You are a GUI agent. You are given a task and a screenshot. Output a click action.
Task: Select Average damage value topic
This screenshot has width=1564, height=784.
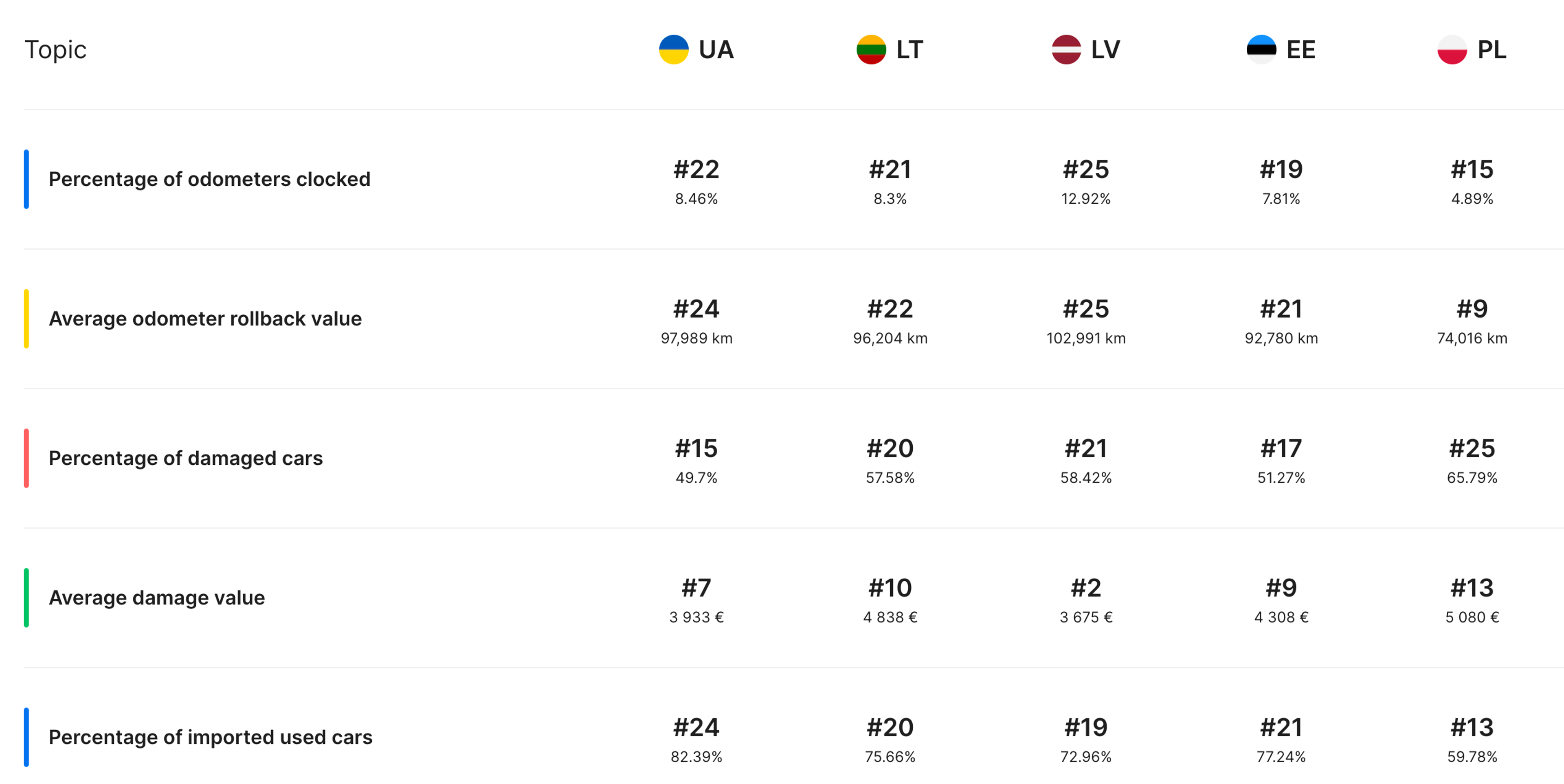pos(157,597)
